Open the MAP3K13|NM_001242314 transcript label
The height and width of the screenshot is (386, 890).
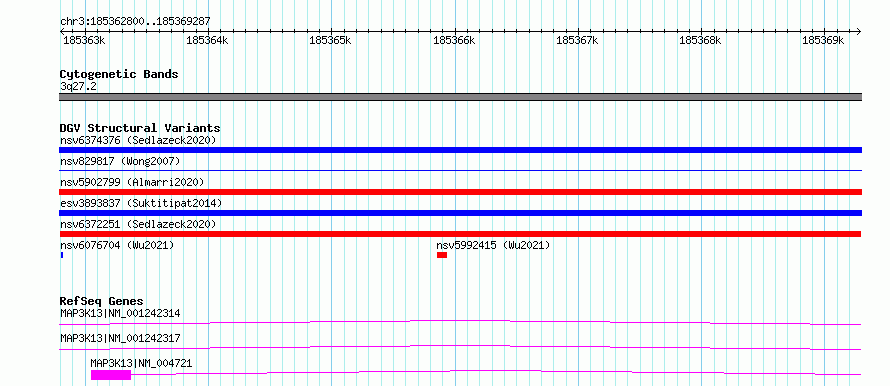120,313
